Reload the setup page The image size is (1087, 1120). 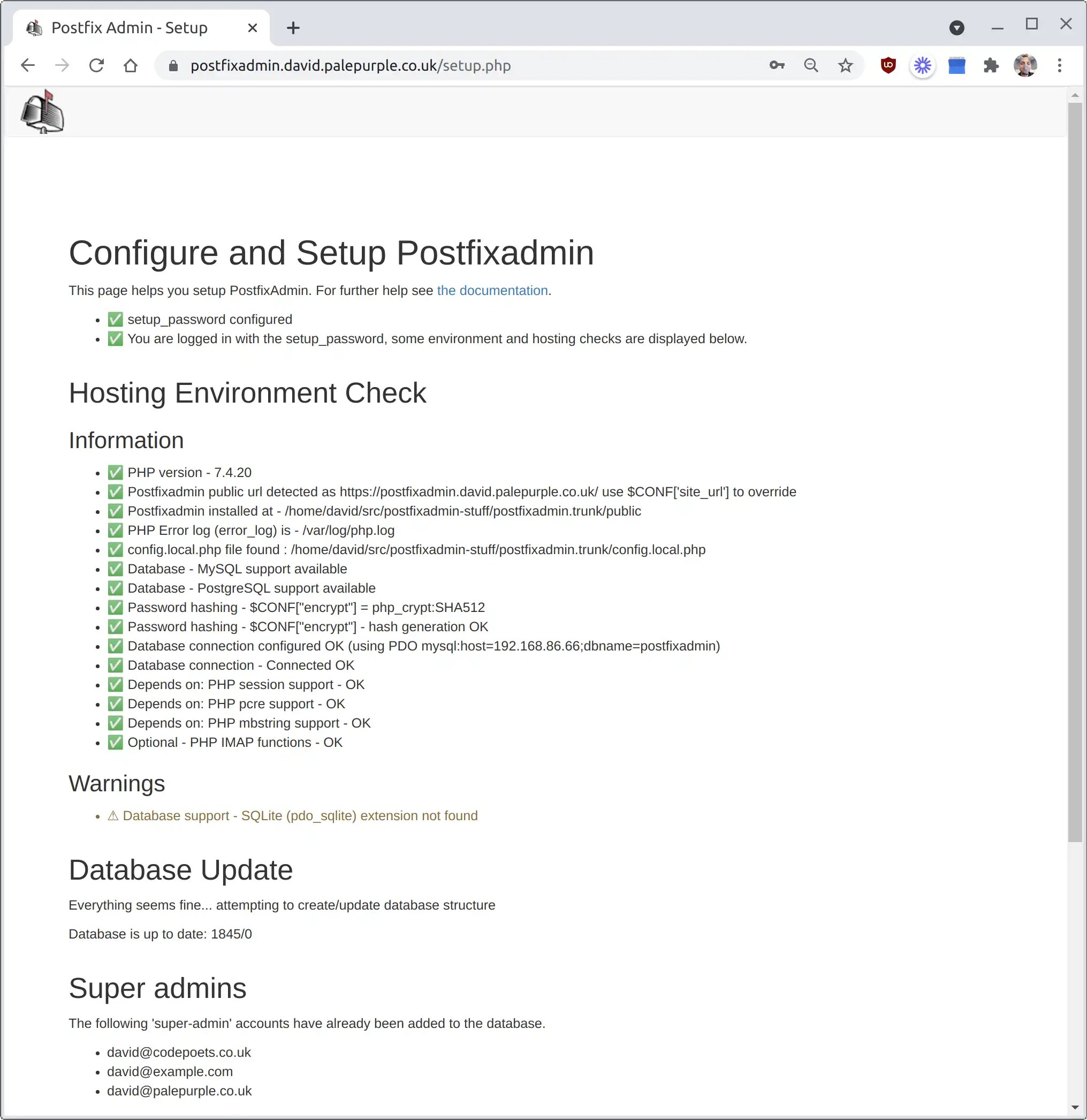[x=96, y=66]
